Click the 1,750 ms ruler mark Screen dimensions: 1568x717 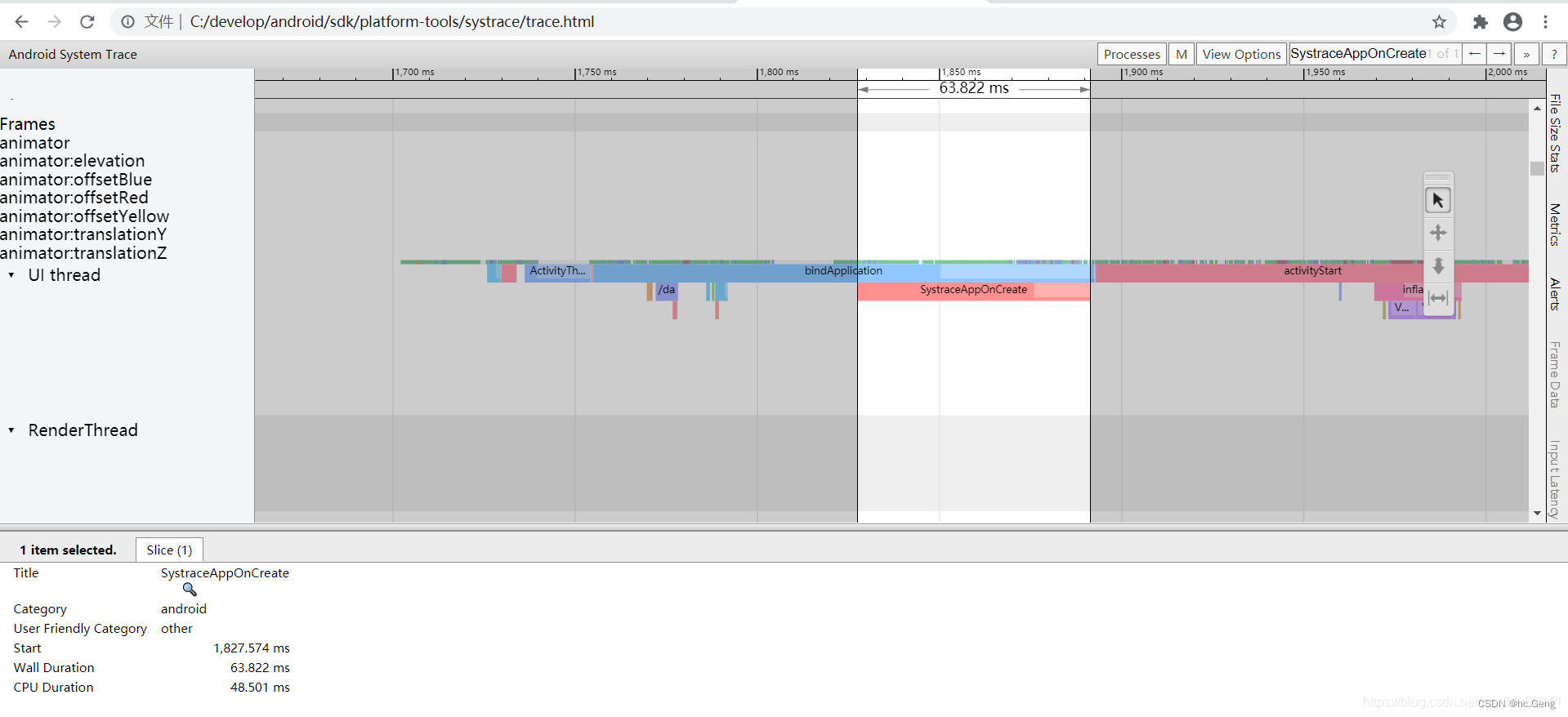point(596,73)
